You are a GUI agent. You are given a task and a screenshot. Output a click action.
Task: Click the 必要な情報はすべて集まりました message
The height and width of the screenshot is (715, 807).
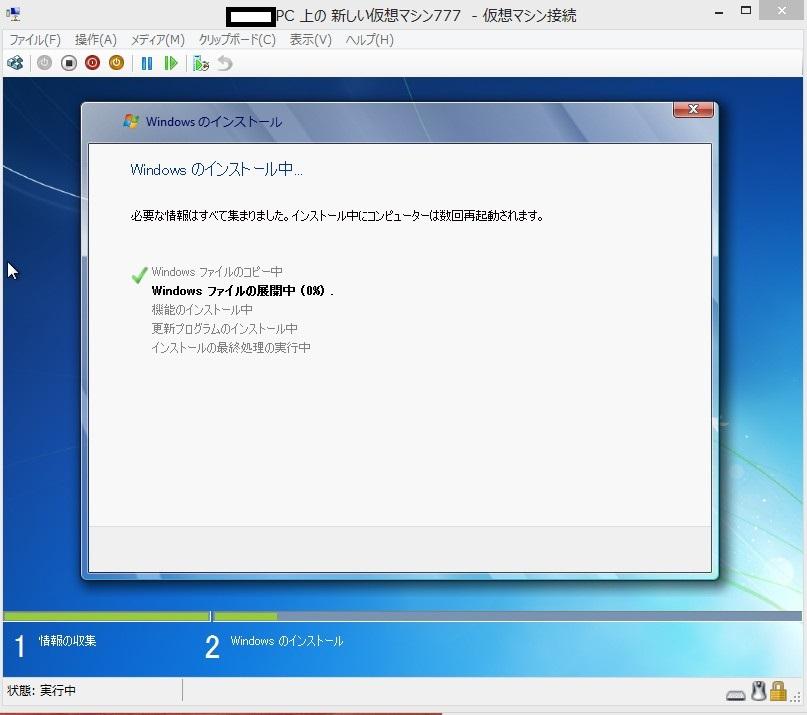[337, 216]
